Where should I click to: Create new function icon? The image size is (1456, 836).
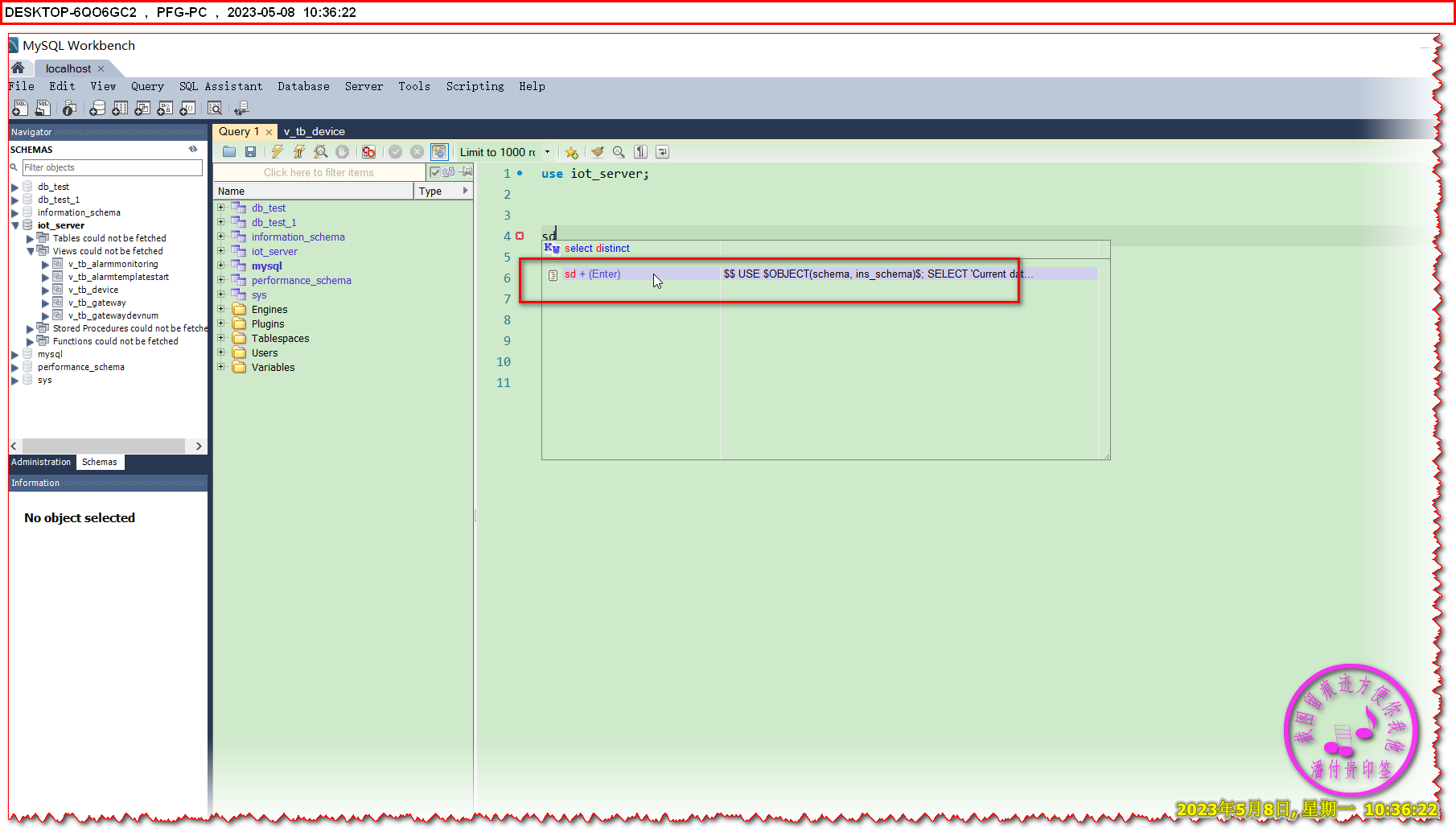click(x=187, y=108)
